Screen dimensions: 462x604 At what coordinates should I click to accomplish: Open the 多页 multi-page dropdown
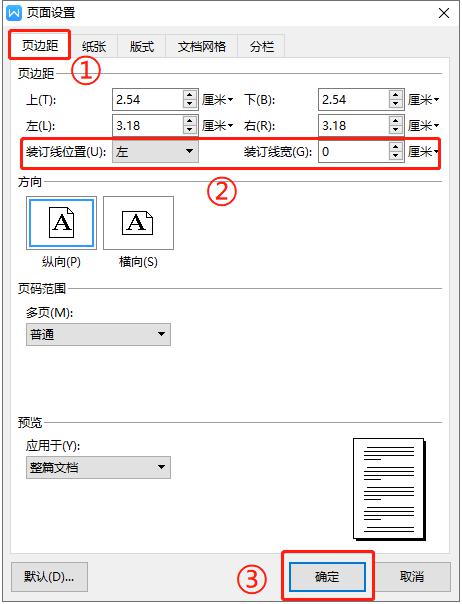point(98,334)
